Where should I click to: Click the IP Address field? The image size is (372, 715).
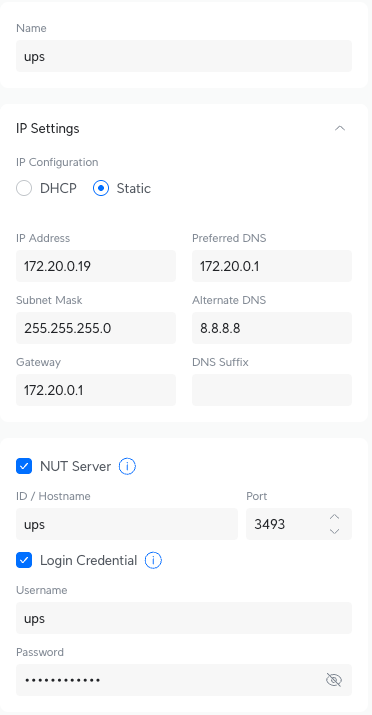pos(96,266)
